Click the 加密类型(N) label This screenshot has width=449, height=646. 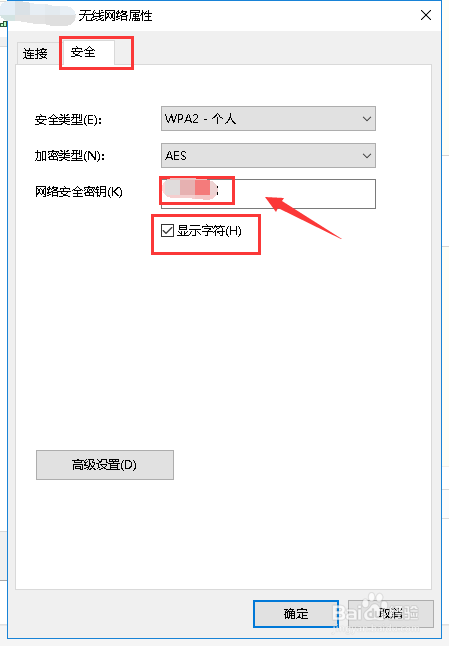[x=70, y=156]
